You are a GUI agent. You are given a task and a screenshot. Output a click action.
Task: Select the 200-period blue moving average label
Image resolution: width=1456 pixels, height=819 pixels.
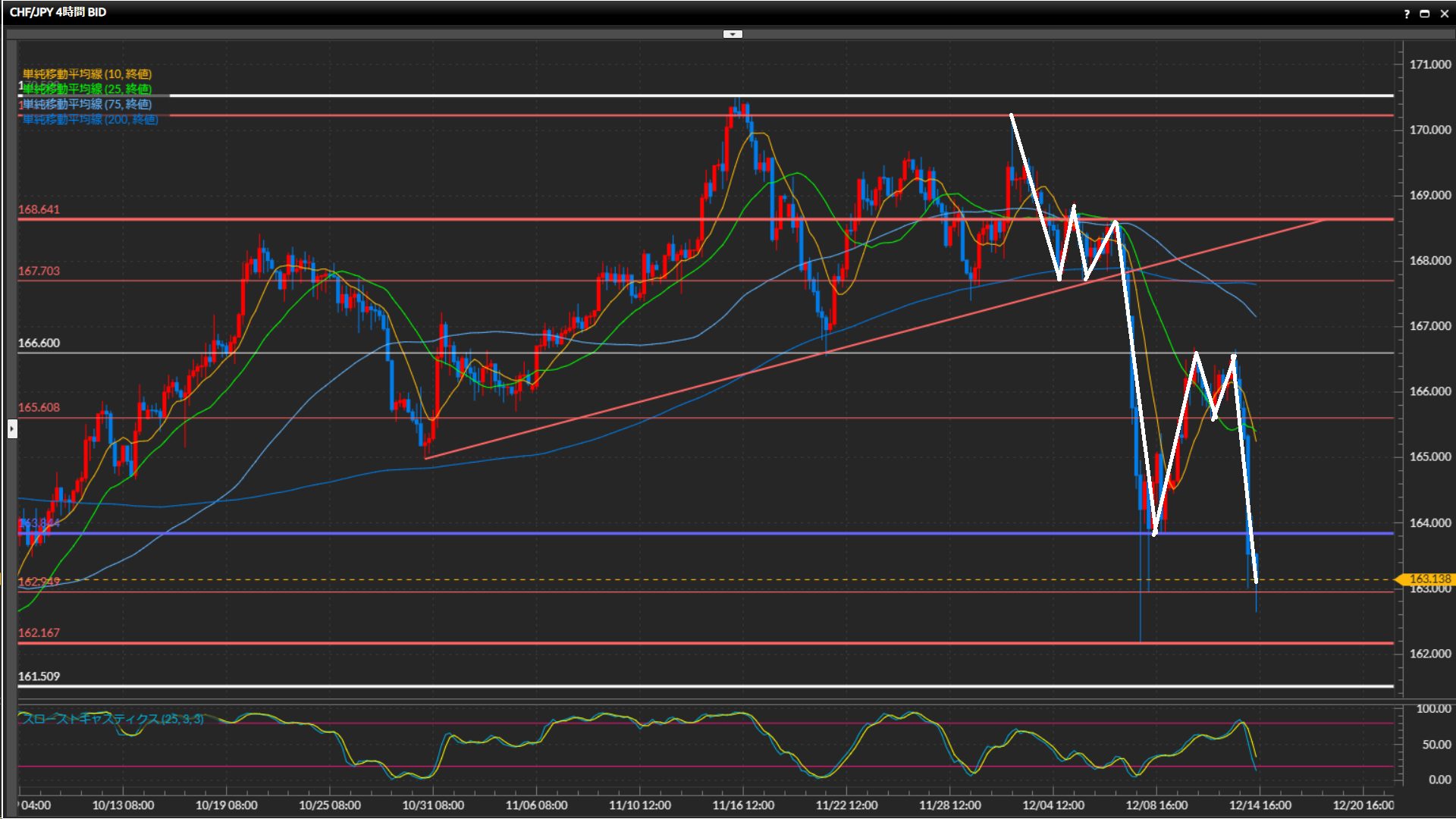pos(89,119)
